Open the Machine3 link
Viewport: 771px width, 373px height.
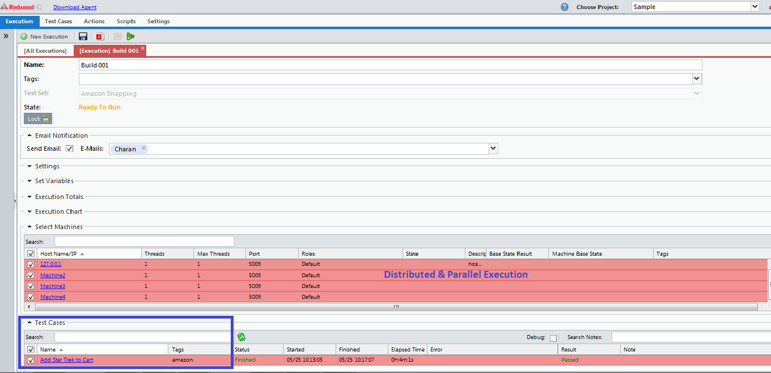coord(53,286)
